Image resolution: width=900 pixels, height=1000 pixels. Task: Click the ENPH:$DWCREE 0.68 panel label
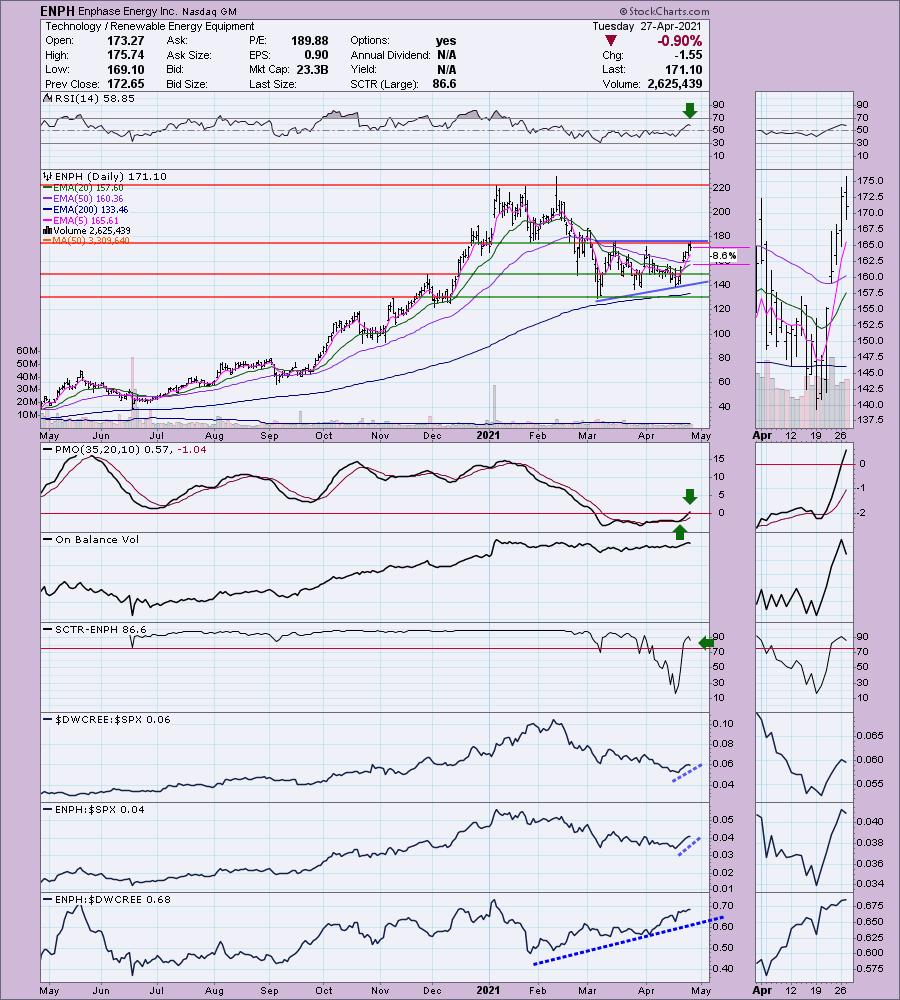coord(113,899)
